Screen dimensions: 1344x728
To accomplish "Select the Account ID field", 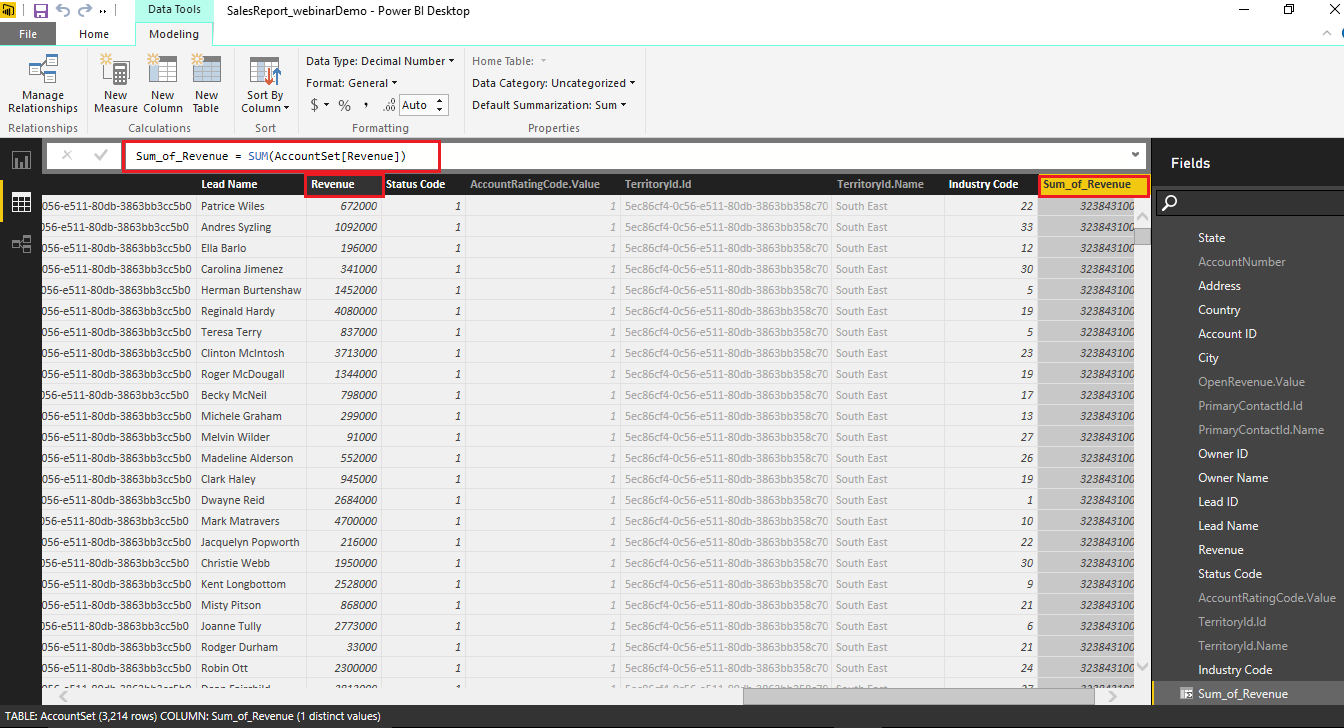I will pyautogui.click(x=1227, y=333).
